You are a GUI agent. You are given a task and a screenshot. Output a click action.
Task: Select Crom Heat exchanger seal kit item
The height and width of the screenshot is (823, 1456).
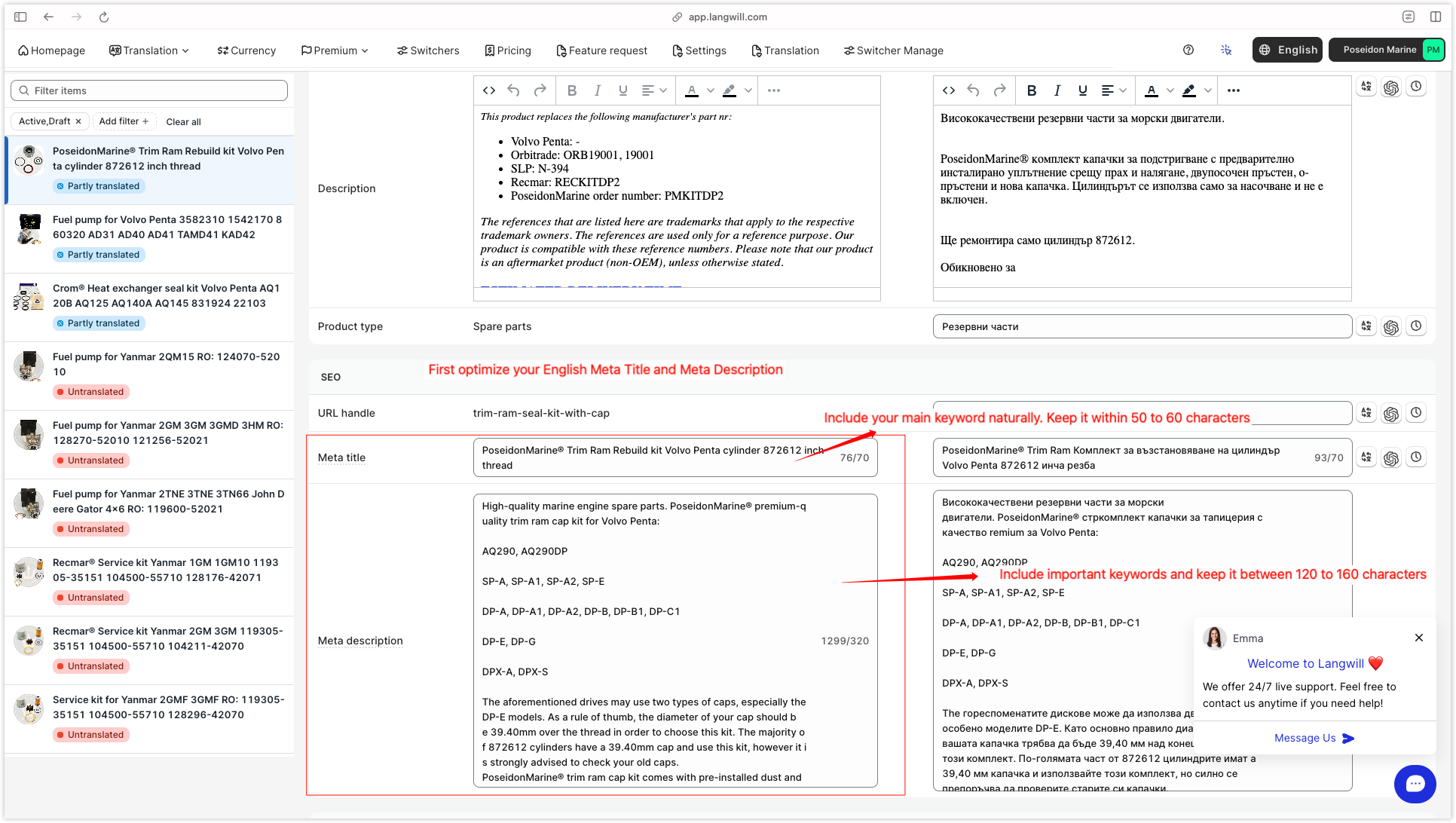coord(149,307)
